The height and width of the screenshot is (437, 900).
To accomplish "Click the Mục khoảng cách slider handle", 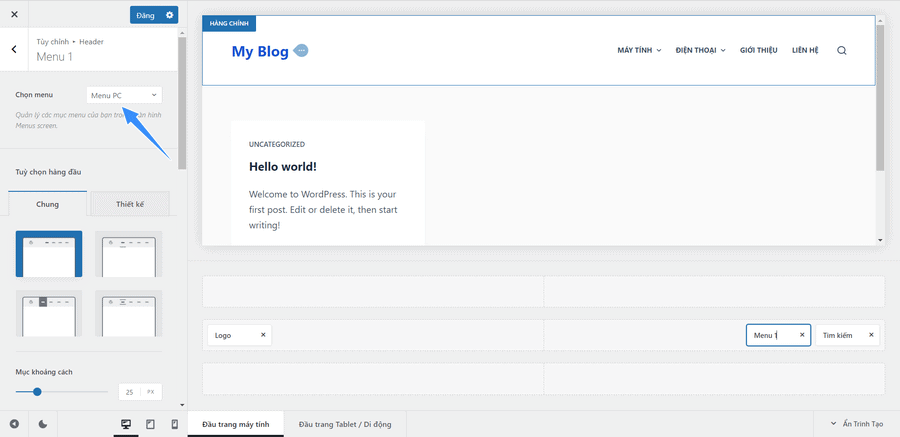I will pyautogui.click(x=37, y=392).
